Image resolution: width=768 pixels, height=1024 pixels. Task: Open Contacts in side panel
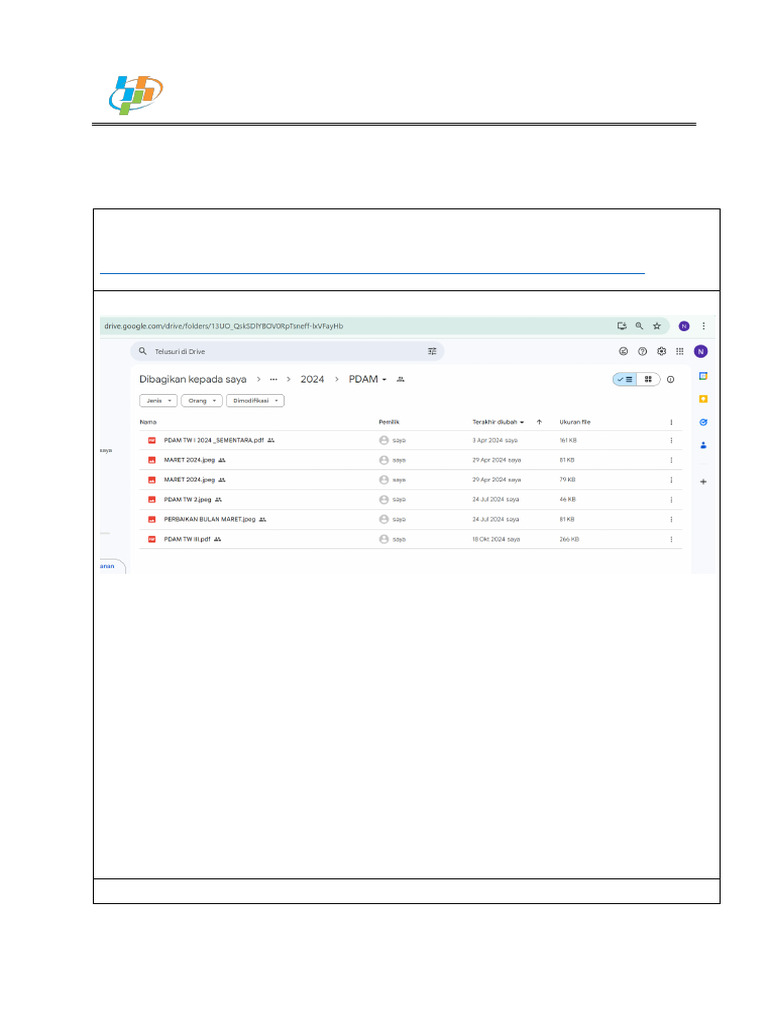coord(703,444)
